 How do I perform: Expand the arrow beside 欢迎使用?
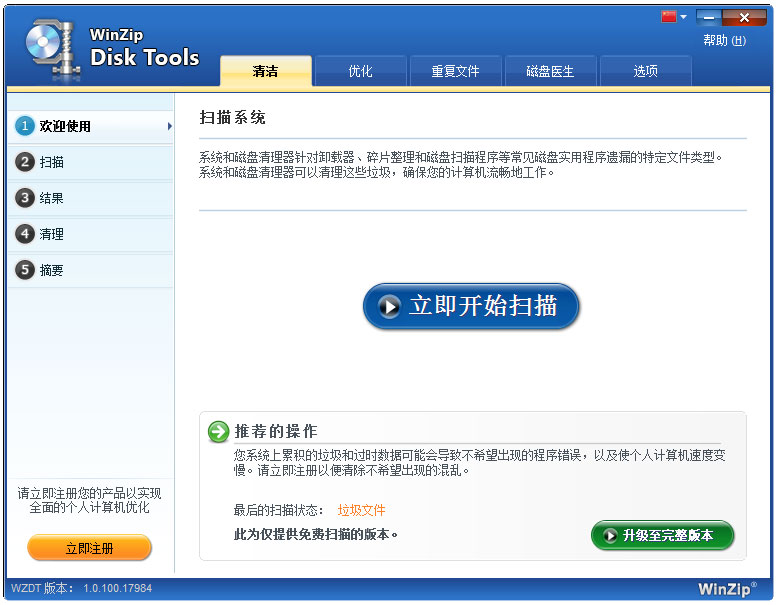point(170,126)
